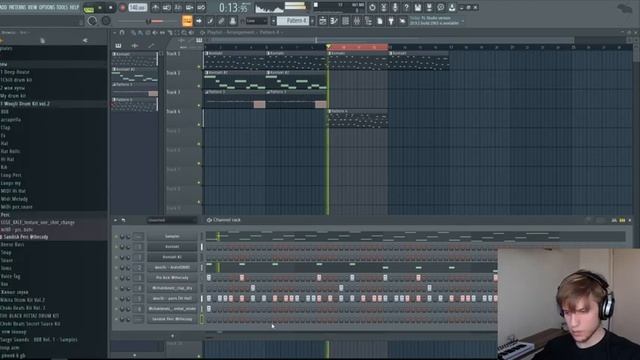Toggle the metronome in the recording panel
The width and height of the screenshot is (640, 360).
156,7
